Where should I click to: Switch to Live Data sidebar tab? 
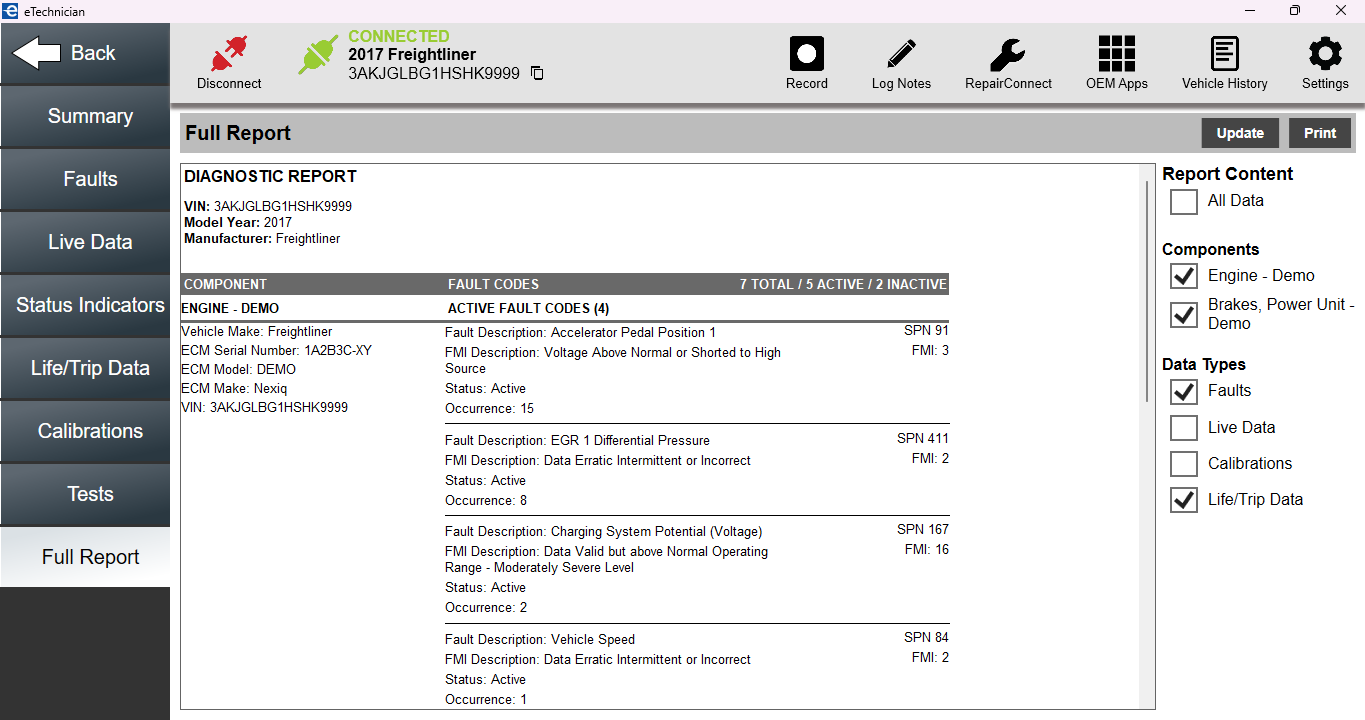85,243
